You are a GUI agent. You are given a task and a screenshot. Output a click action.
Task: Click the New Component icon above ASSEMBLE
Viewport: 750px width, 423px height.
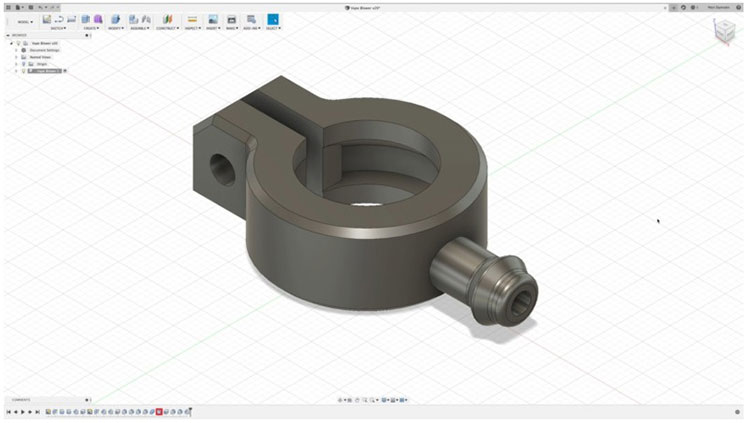pyautogui.click(x=133, y=19)
